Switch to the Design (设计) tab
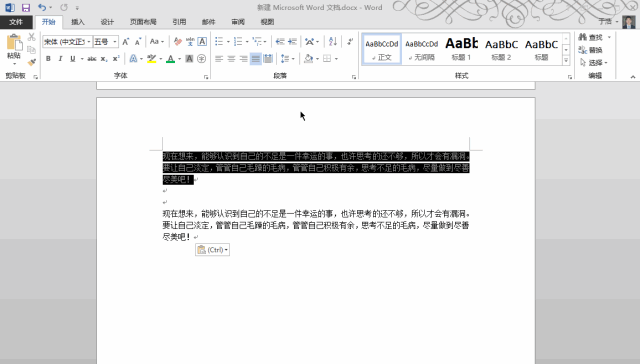Viewport: 640px width, 364px height. [107, 22]
